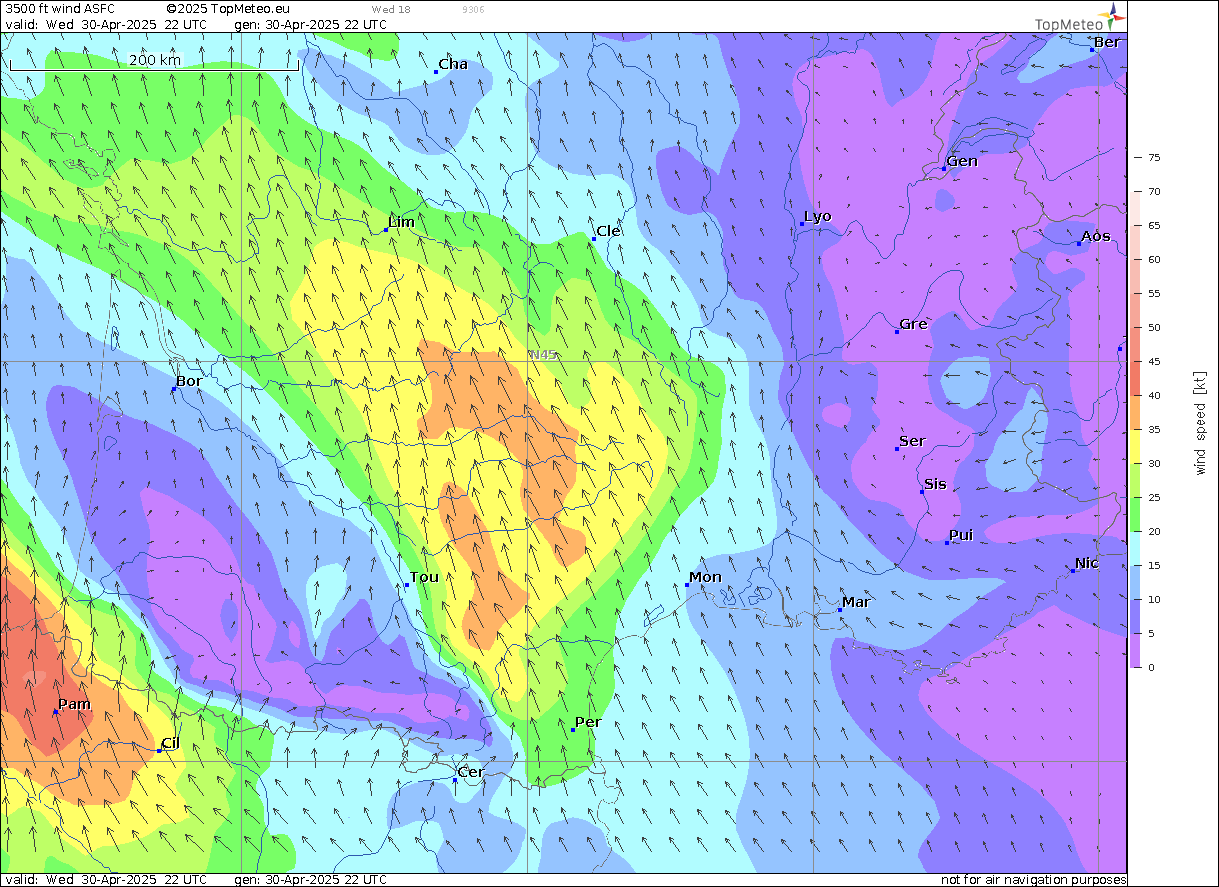Select the "Pam" city label
This screenshot has width=1219, height=887.
click(x=74, y=704)
